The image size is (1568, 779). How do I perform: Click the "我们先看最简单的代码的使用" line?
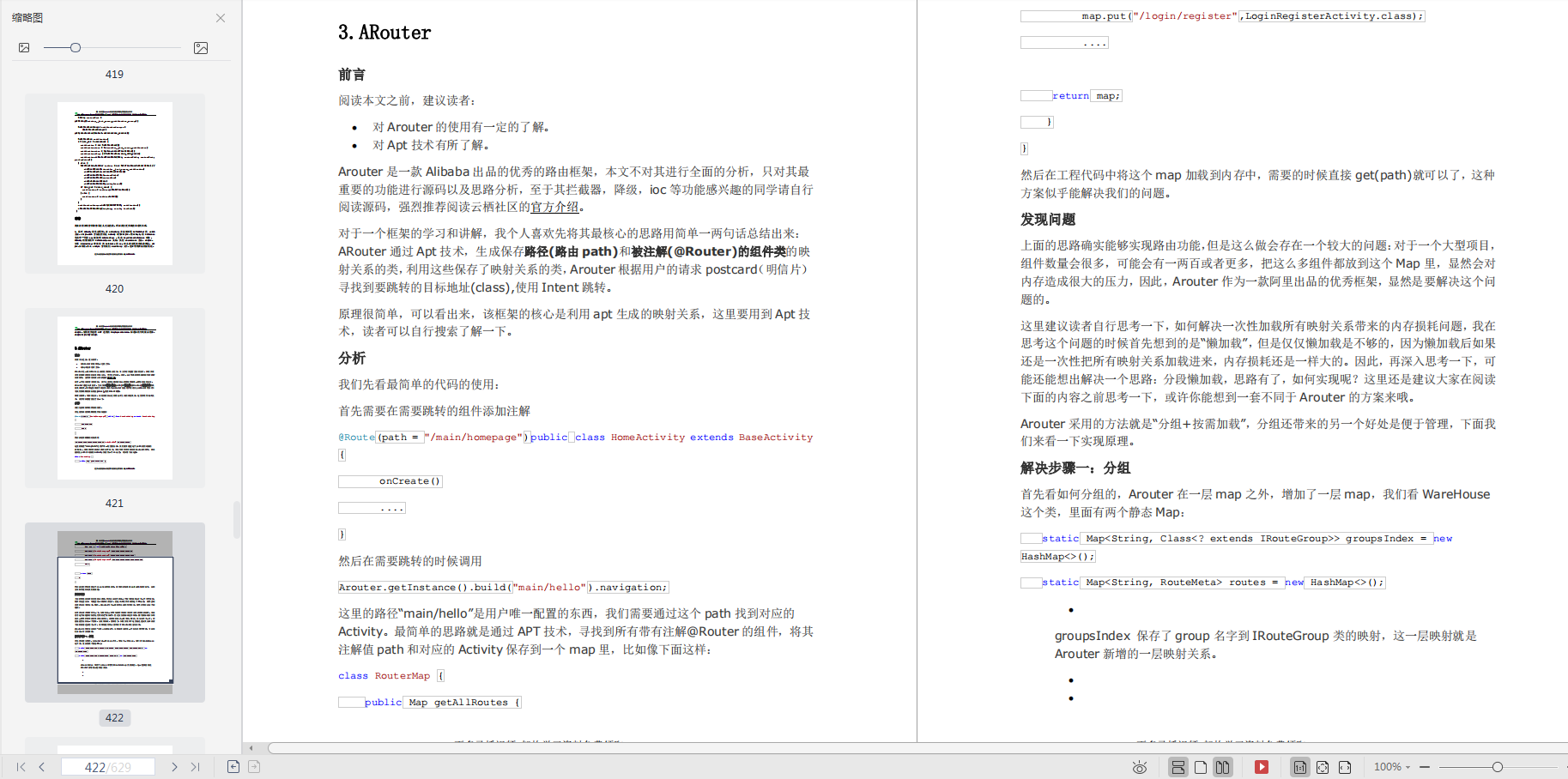point(419,384)
